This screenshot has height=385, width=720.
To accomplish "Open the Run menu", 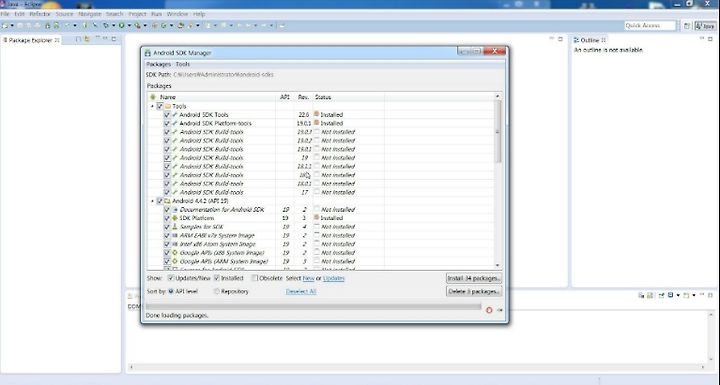I will pos(156,14).
